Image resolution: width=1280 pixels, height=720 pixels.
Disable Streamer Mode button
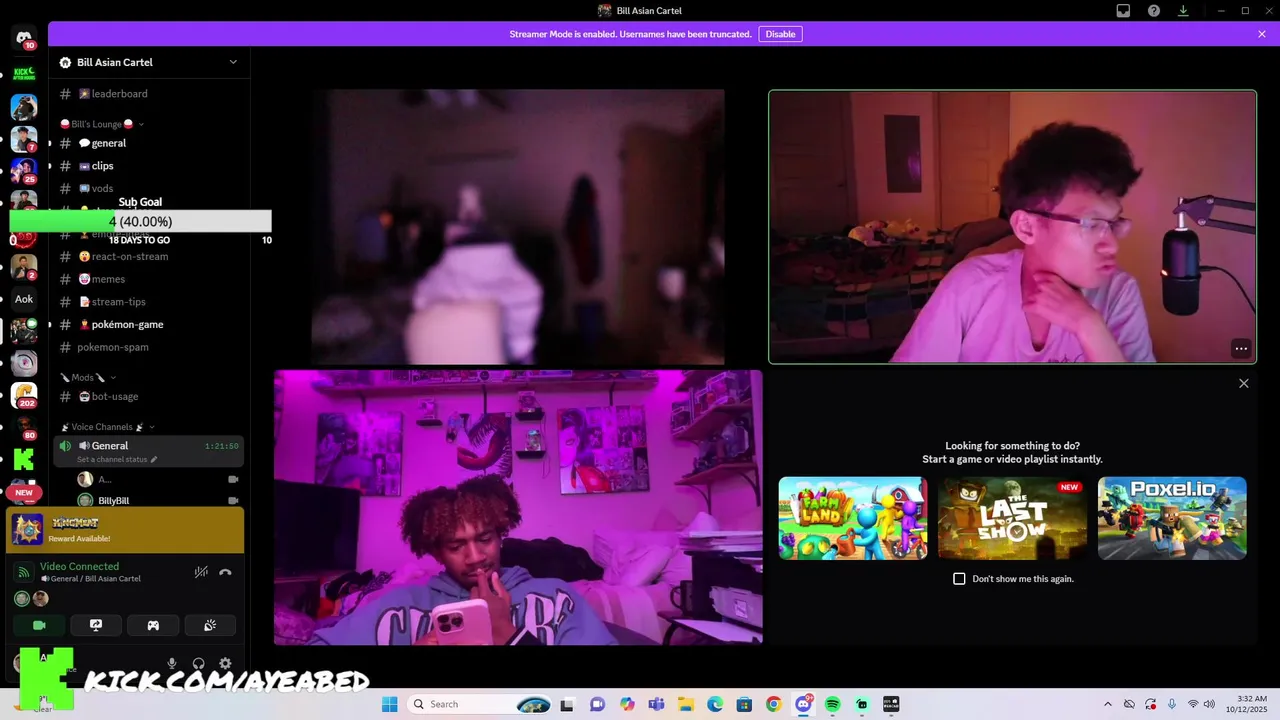[x=780, y=34]
